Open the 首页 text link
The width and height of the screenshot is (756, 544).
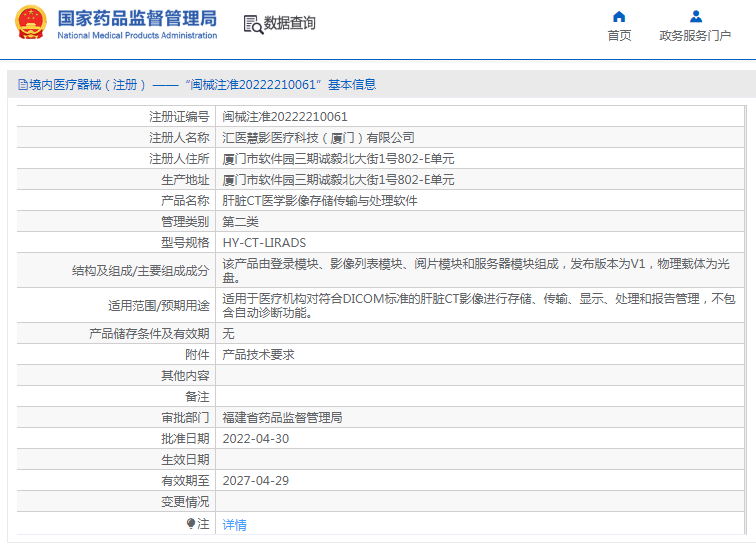point(619,36)
